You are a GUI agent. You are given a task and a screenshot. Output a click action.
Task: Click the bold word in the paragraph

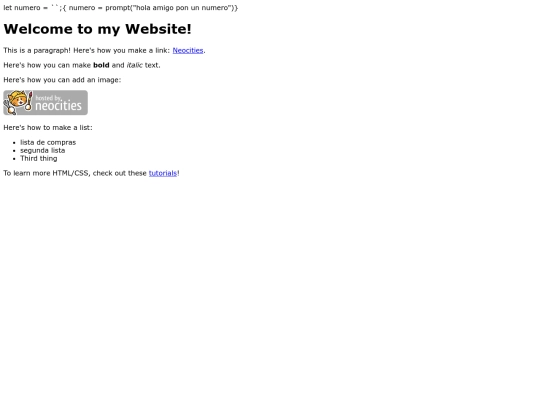[x=101, y=65]
